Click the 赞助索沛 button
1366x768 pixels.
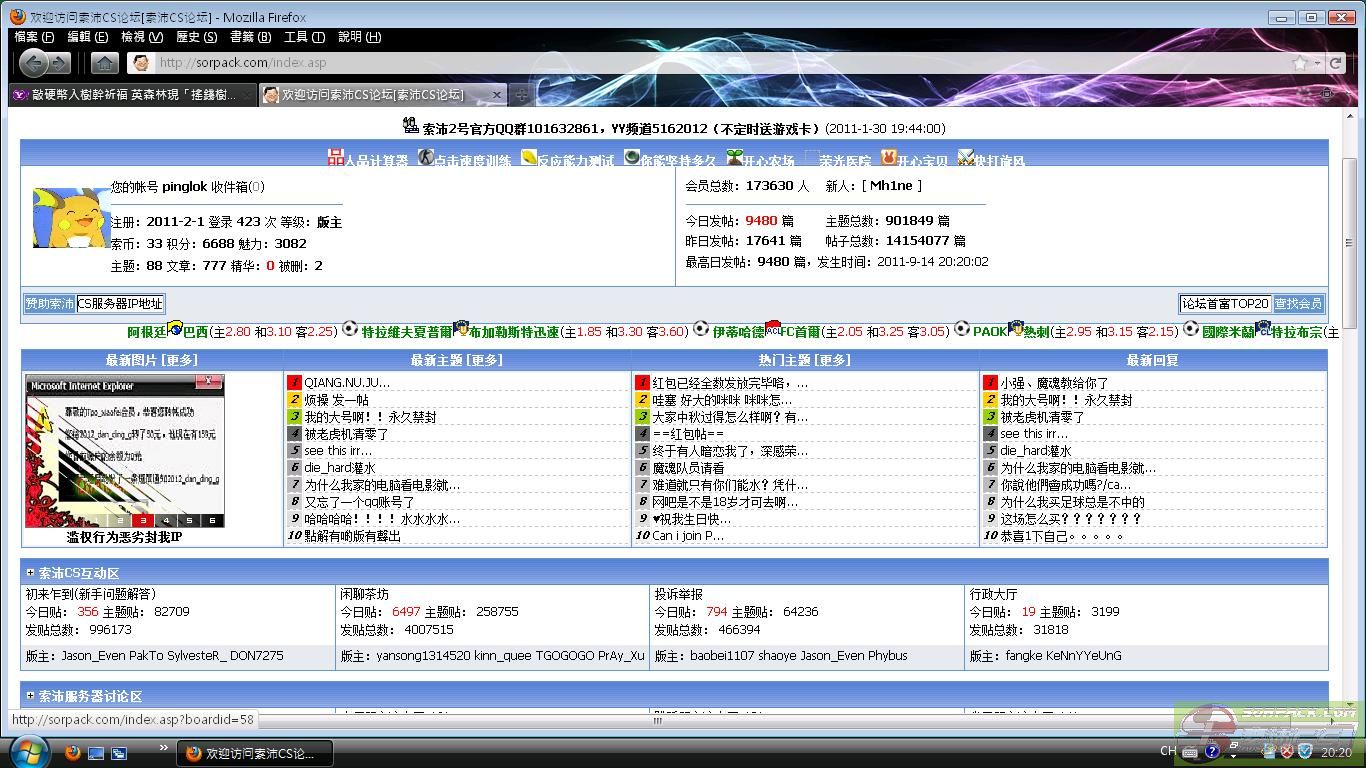(49, 304)
